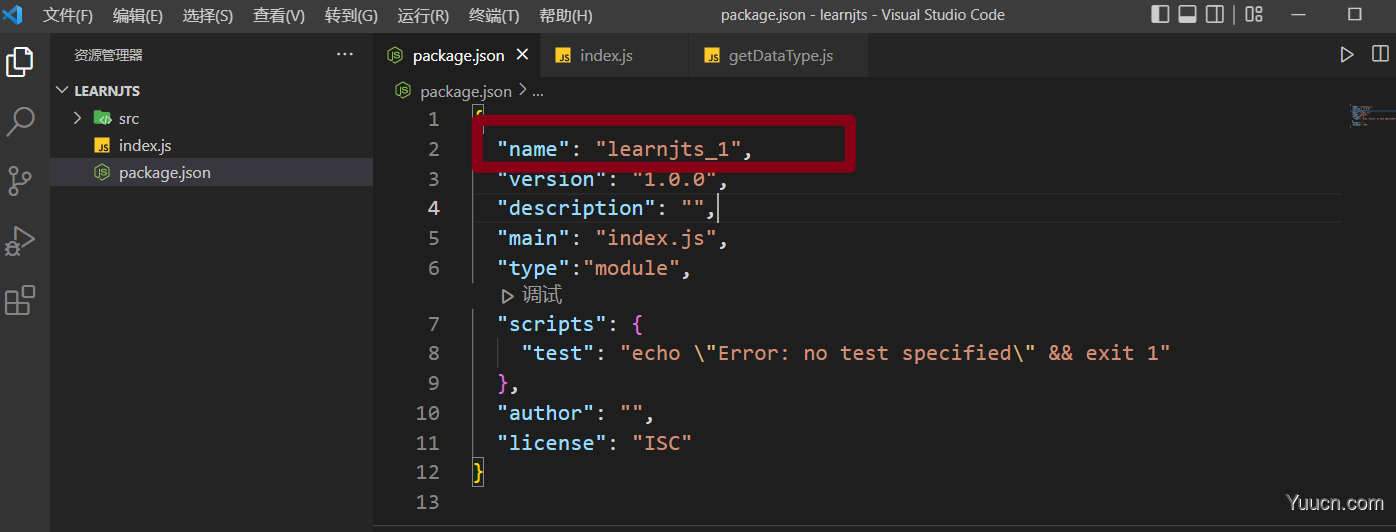
Task: Open the 文件(F) menu
Action: click(x=68, y=15)
